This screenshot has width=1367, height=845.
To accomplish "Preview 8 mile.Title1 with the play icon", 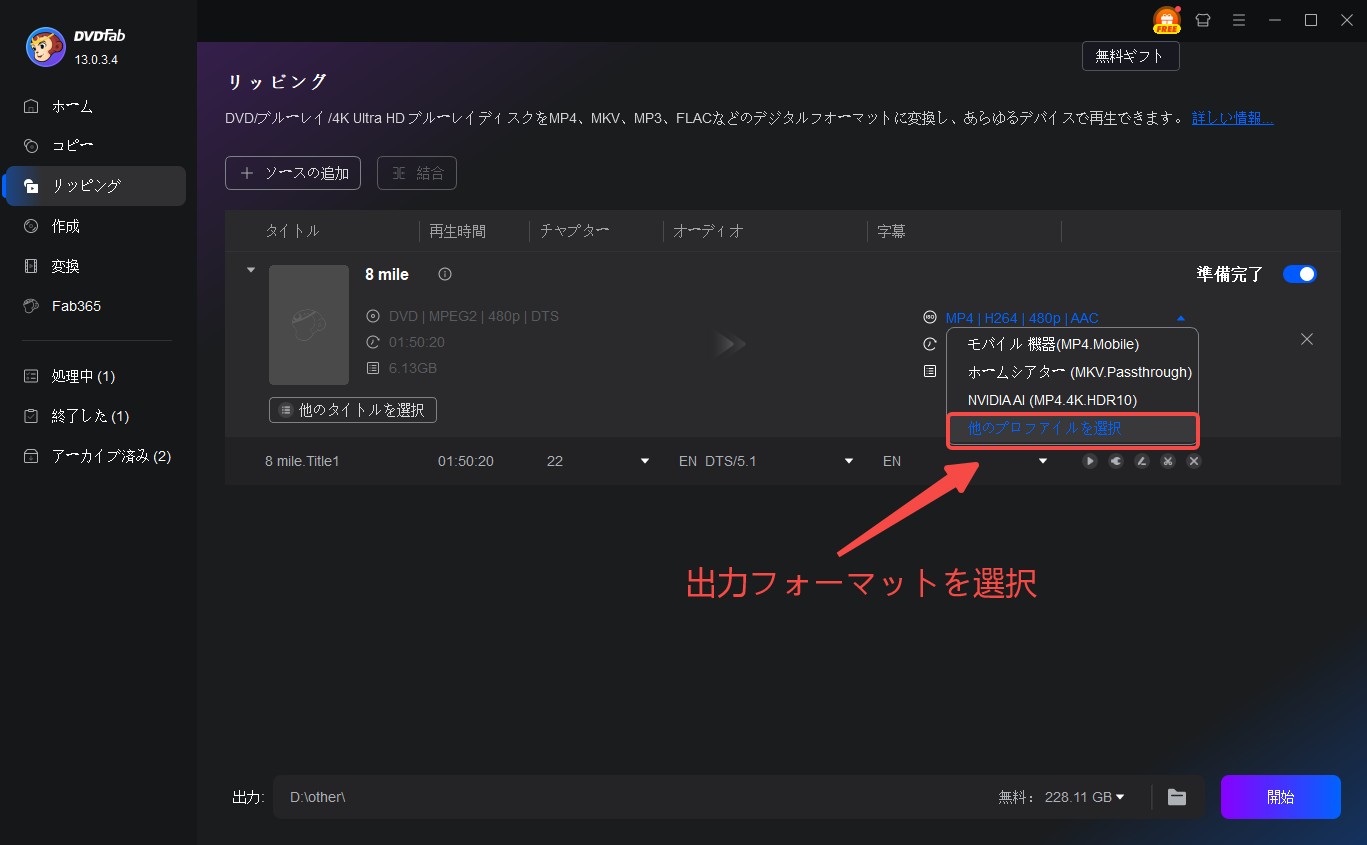I will click(1090, 461).
